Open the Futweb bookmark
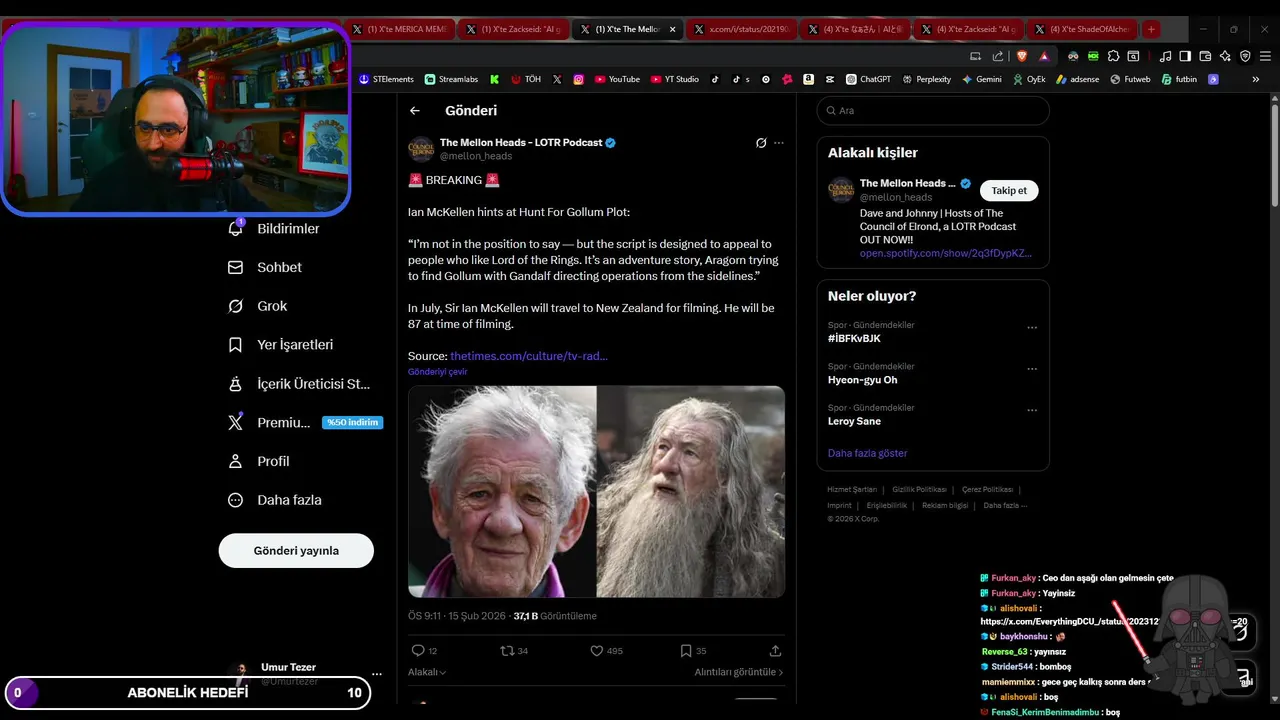Screen dimensions: 1280x720 pos(1130,79)
